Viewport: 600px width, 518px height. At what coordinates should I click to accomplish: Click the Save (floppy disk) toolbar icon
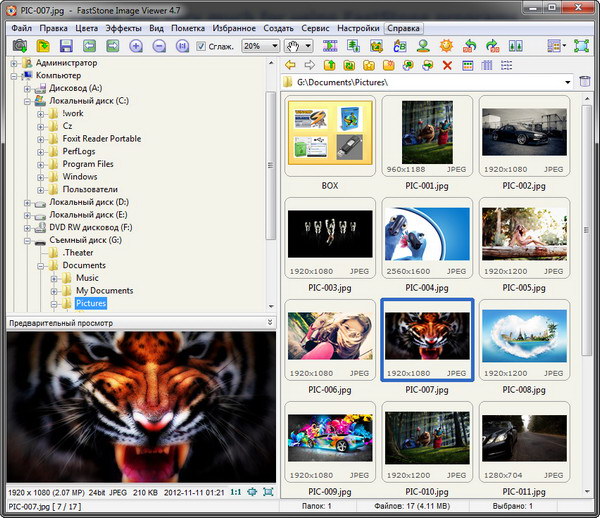[66, 46]
